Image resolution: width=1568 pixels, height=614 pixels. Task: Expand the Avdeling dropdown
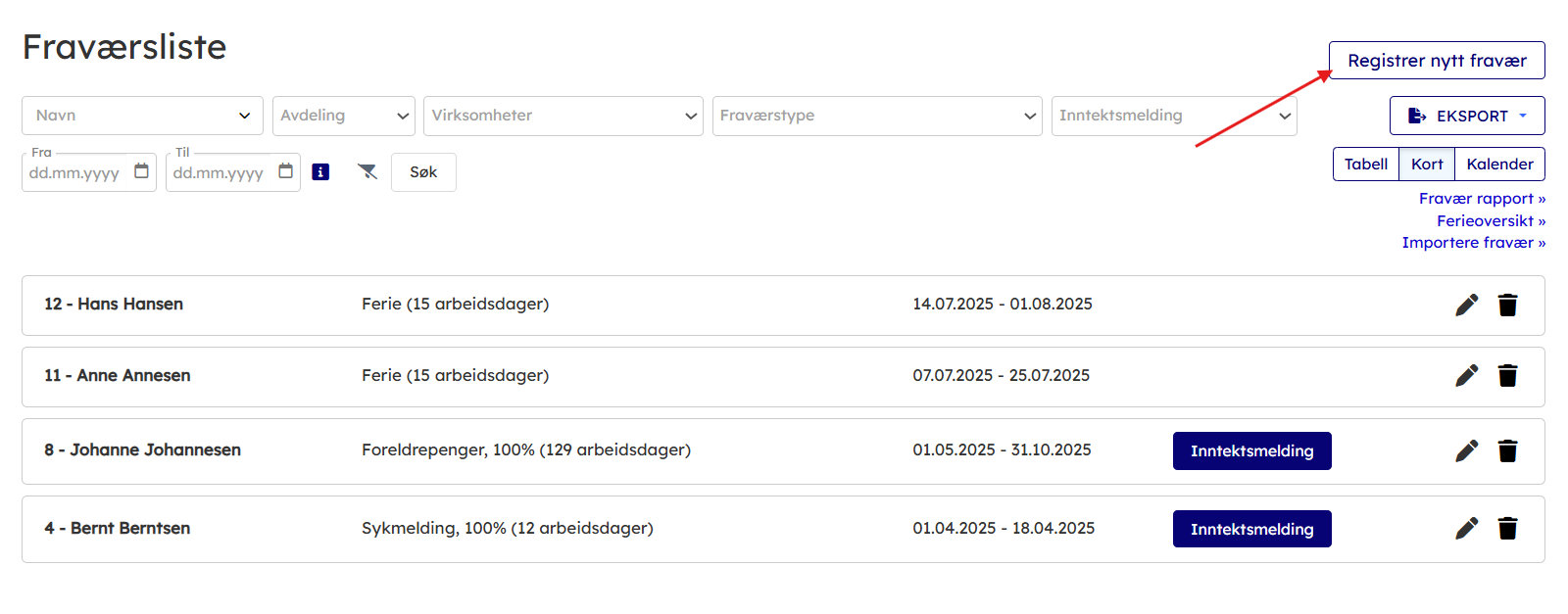click(x=343, y=116)
